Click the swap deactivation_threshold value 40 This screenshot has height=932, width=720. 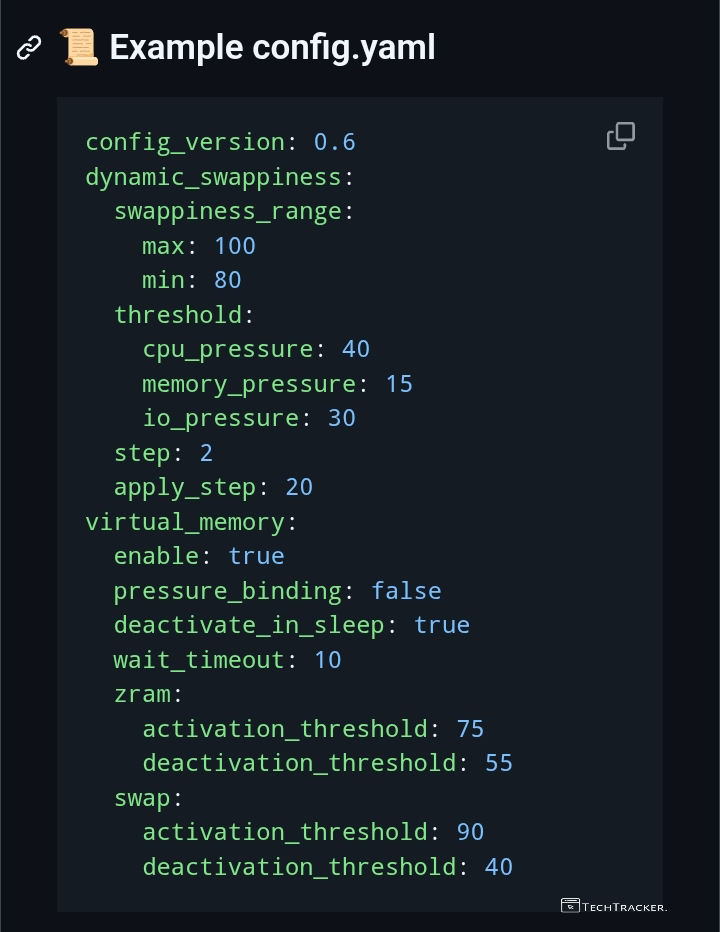[499, 866]
